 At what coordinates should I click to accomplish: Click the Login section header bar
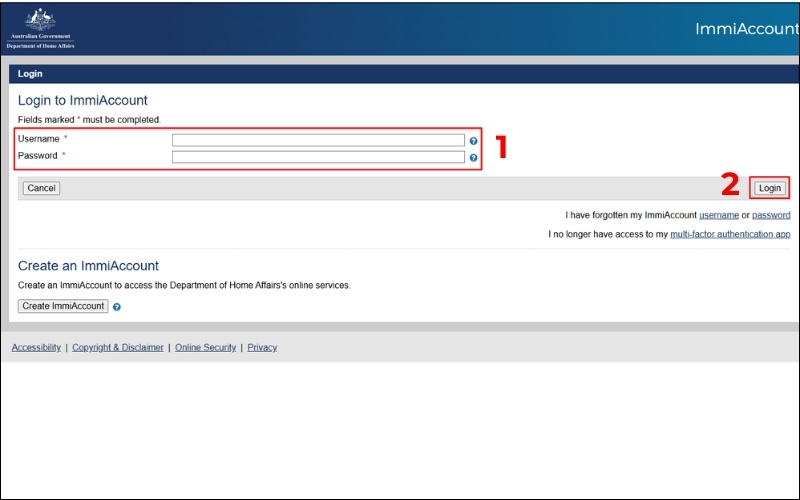tap(400, 74)
